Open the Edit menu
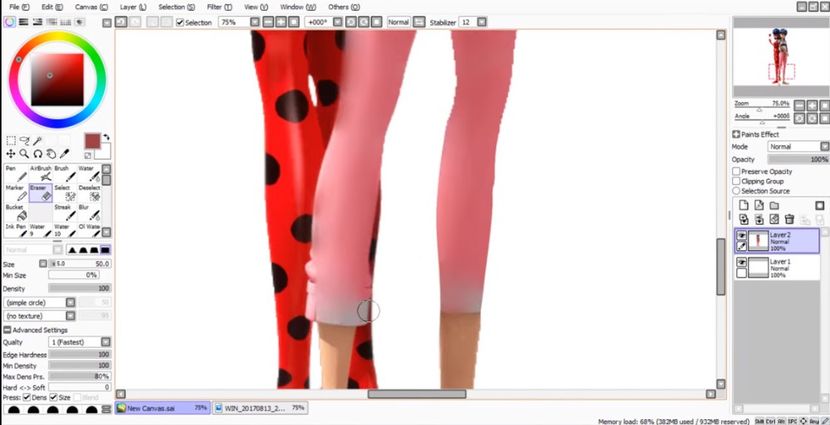This screenshot has width=830, height=425. coord(52,7)
